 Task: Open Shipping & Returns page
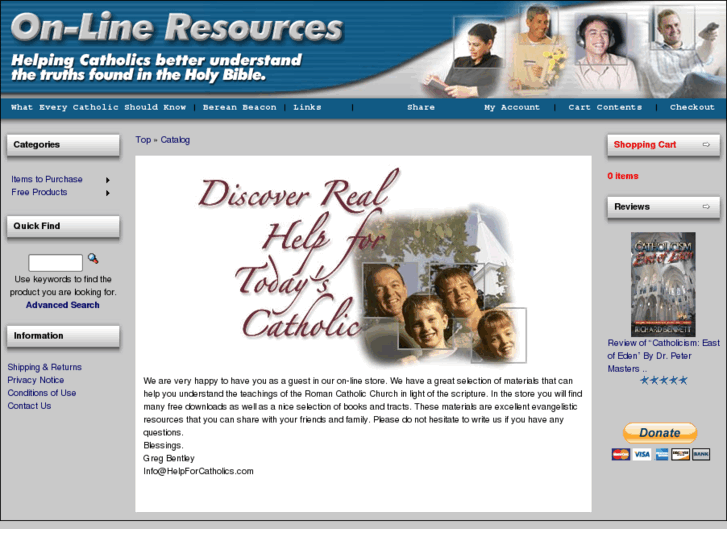click(x=45, y=367)
